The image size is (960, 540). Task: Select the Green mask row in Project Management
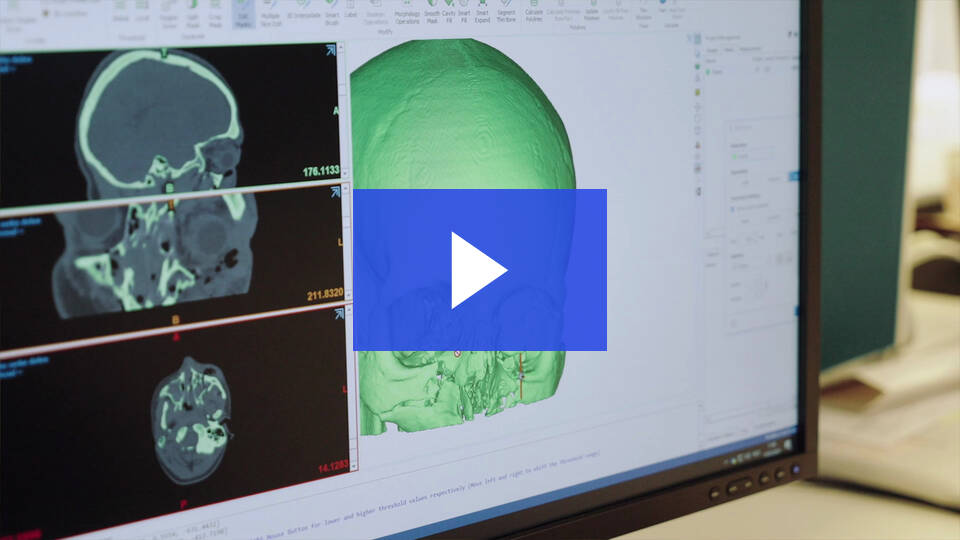[750, 72]
